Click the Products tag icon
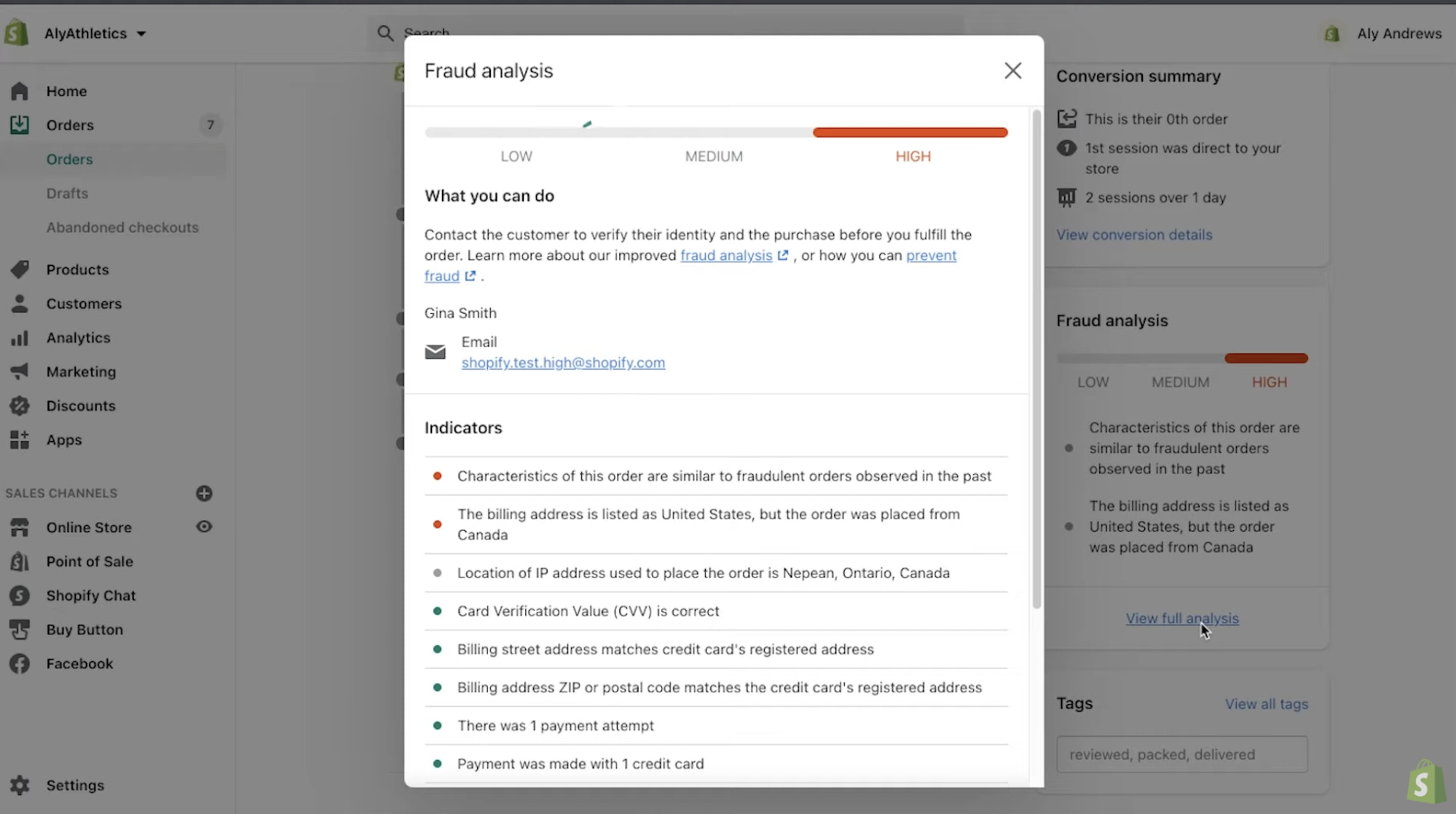 click(x=20, y=269)
